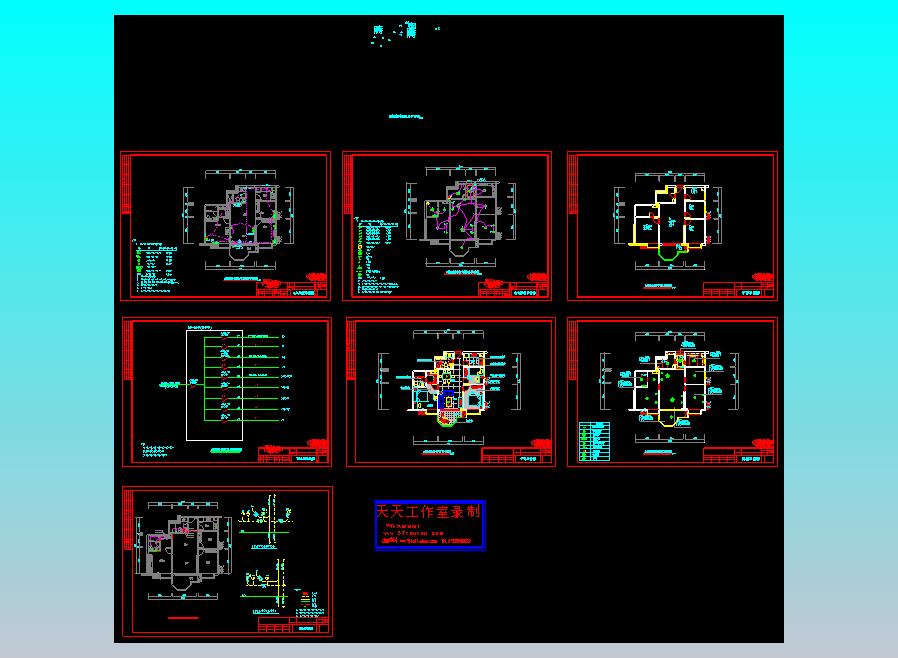The image size is (898, 658).
Task: Select the floor plan sheet with yellow walls
Action: 672,226
